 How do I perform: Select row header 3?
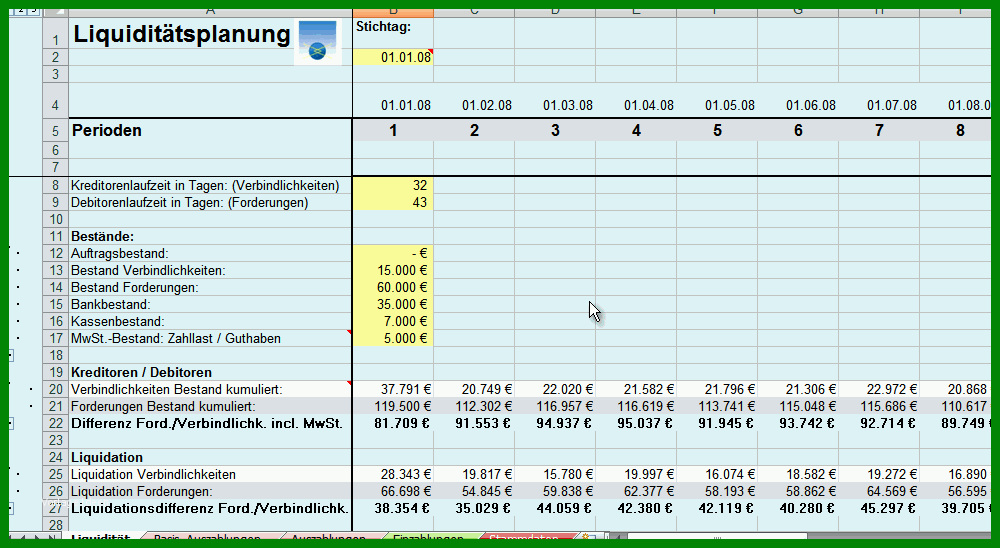[x=55, y=74]
